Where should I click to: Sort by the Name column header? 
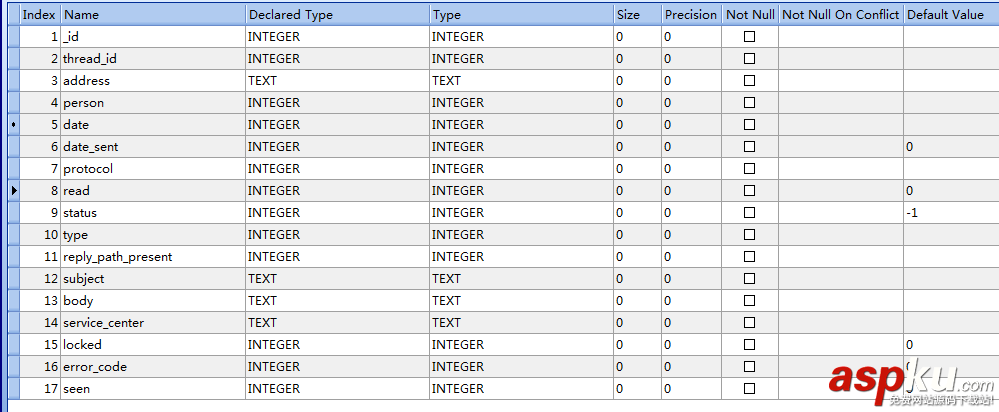pos(152,15)
